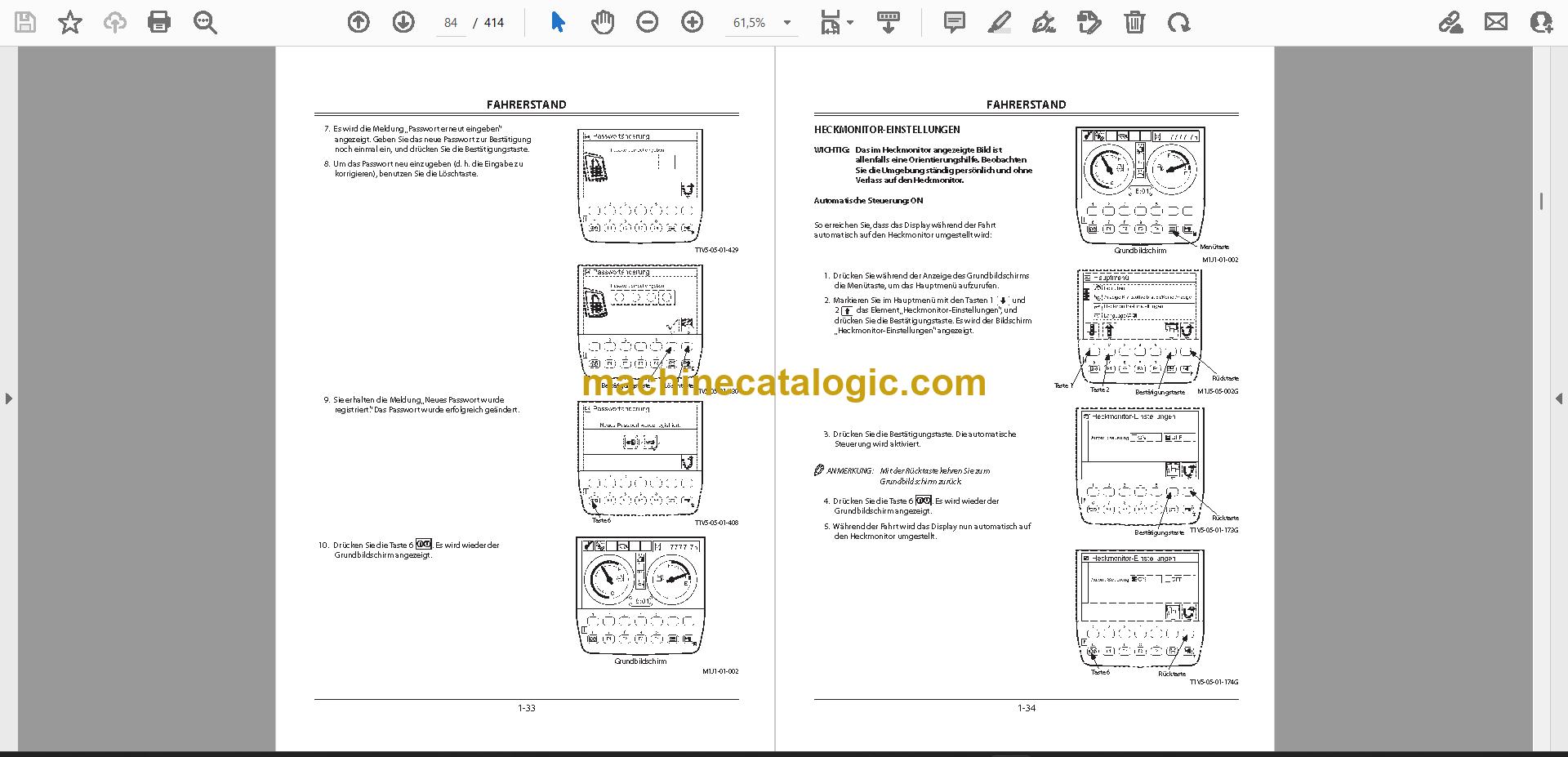Expand the left navigation pane arrow

8,399
